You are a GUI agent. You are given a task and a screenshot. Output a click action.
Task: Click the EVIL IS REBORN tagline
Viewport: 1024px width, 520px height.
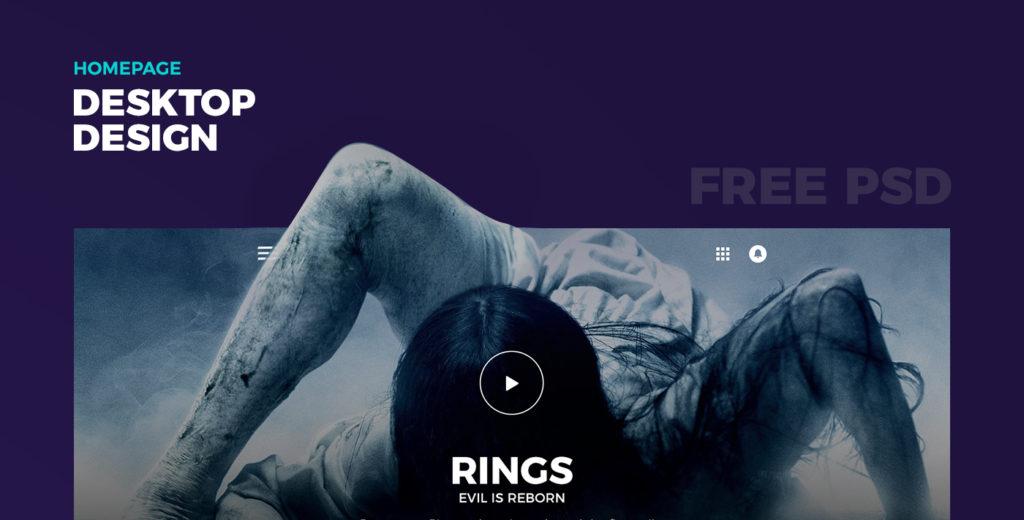point(512,498)
